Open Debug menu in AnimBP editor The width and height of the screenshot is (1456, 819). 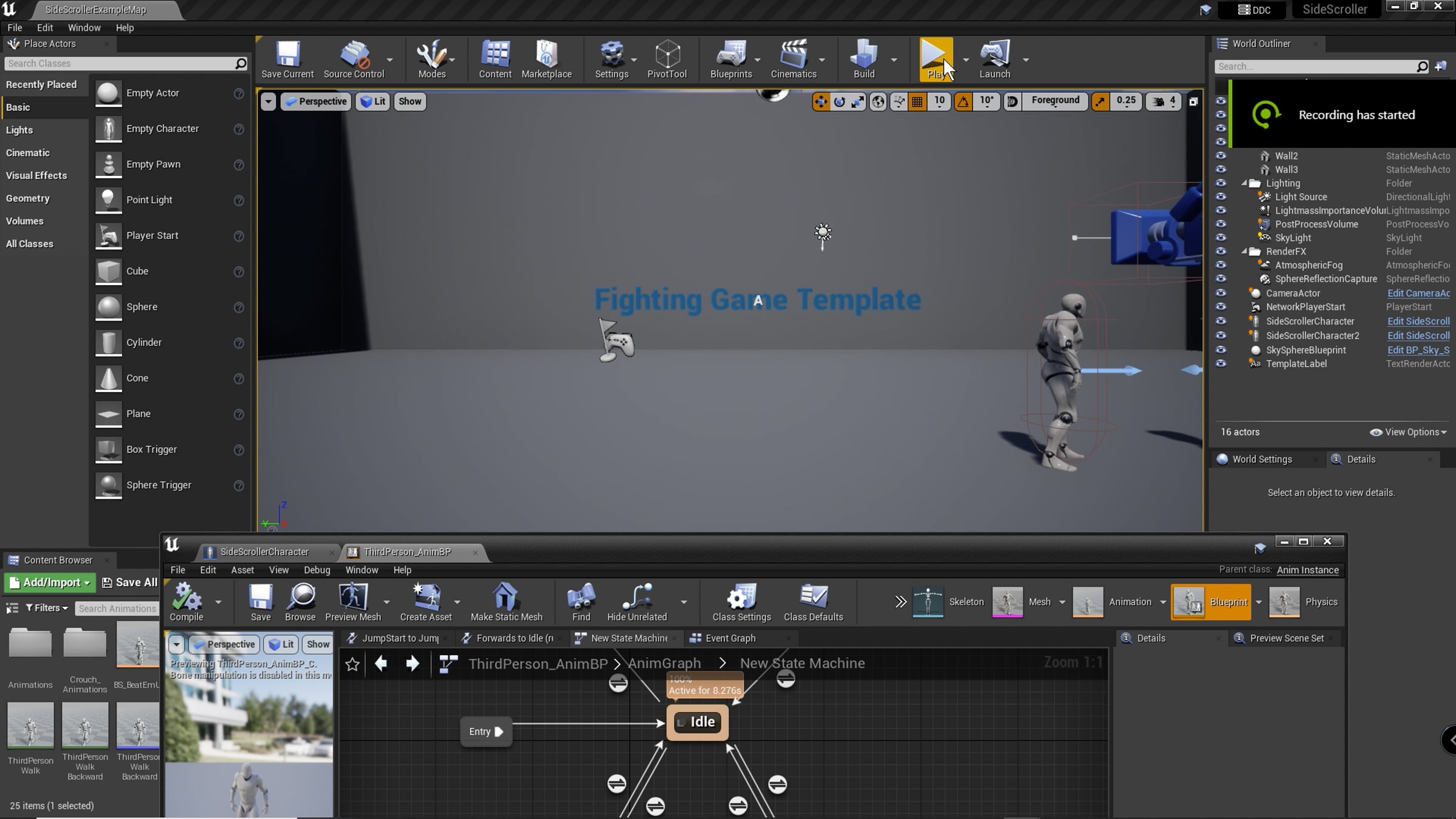317,570
